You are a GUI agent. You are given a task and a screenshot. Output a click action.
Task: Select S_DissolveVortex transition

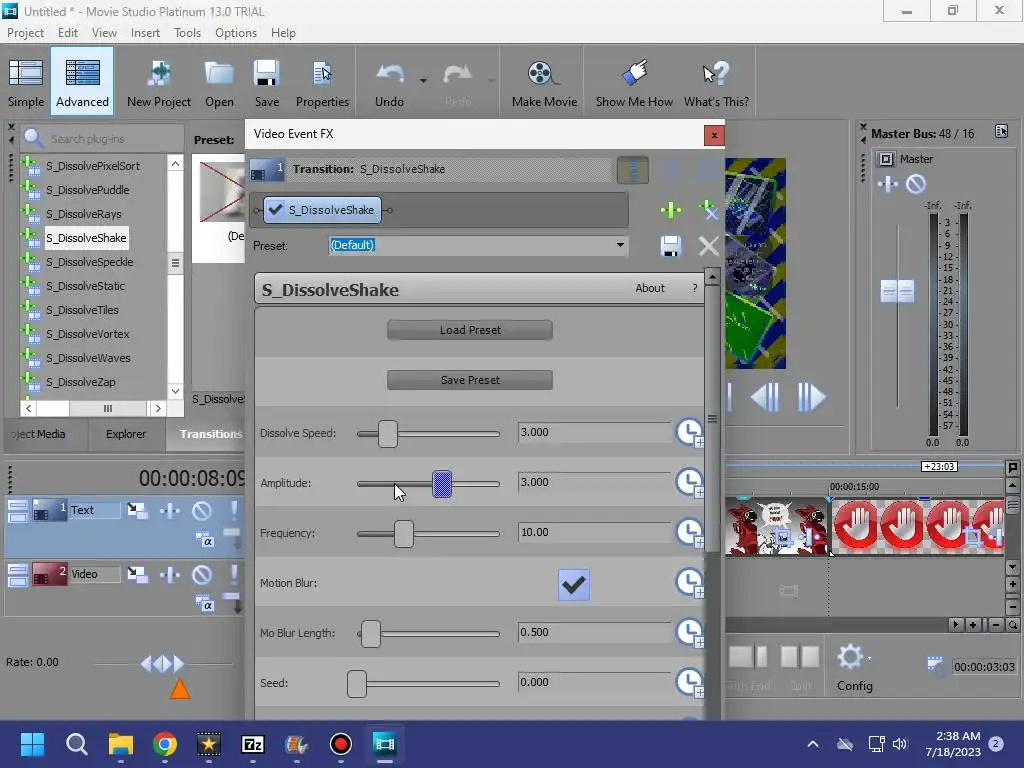tap(88, 334)
